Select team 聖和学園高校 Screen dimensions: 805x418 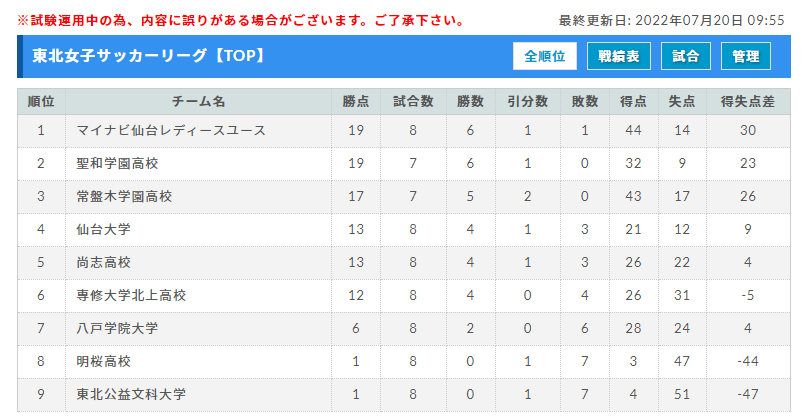pos(117,163)
